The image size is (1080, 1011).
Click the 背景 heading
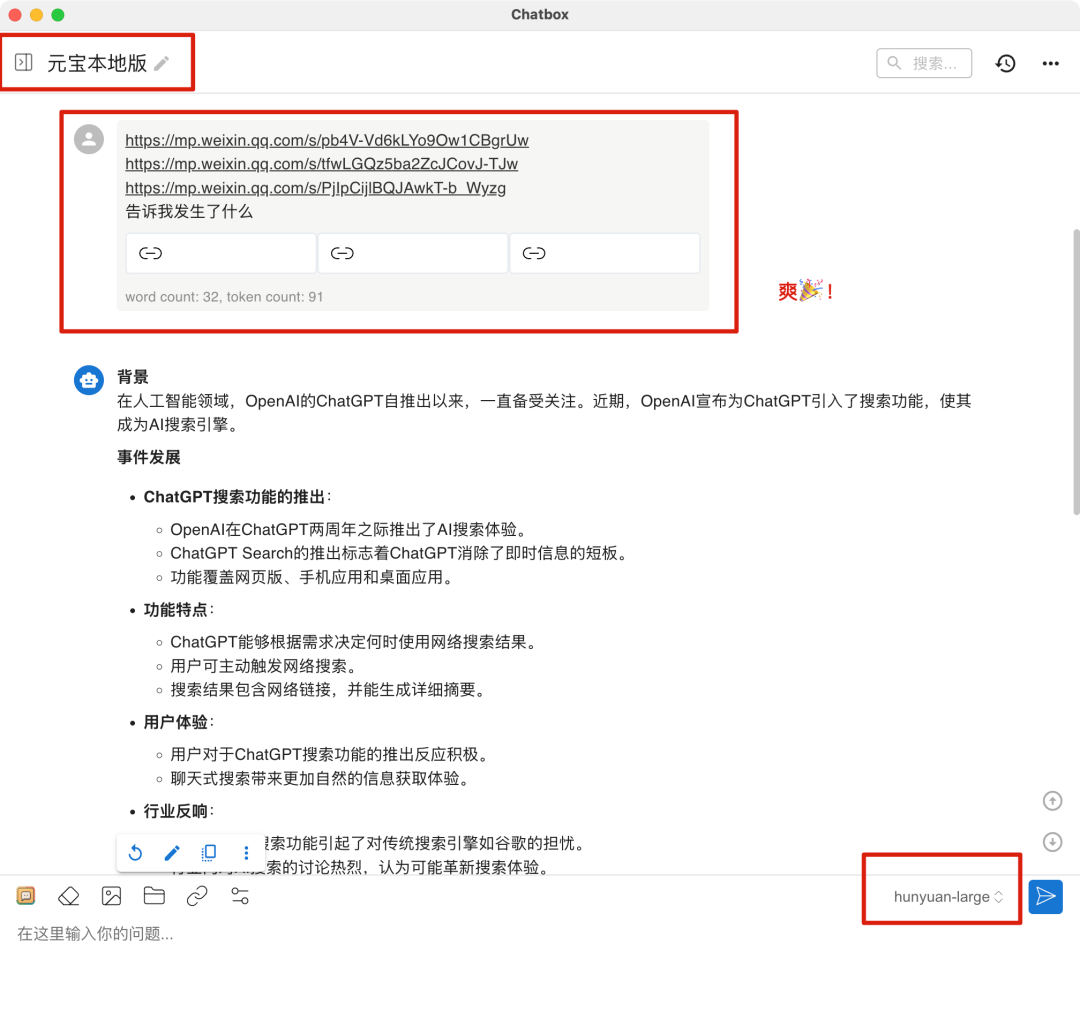pyautogui.click(x=132, y=377)
